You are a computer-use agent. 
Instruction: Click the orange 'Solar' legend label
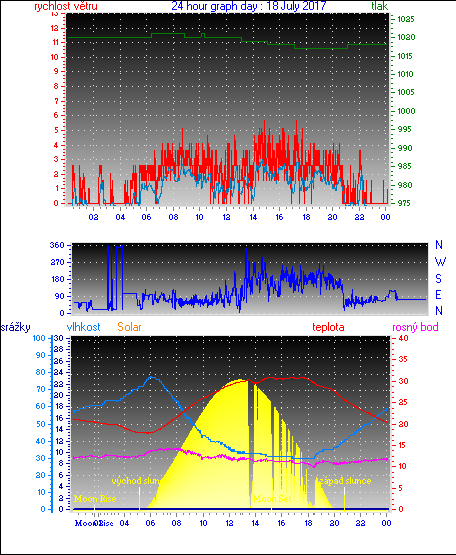point(129,327)
